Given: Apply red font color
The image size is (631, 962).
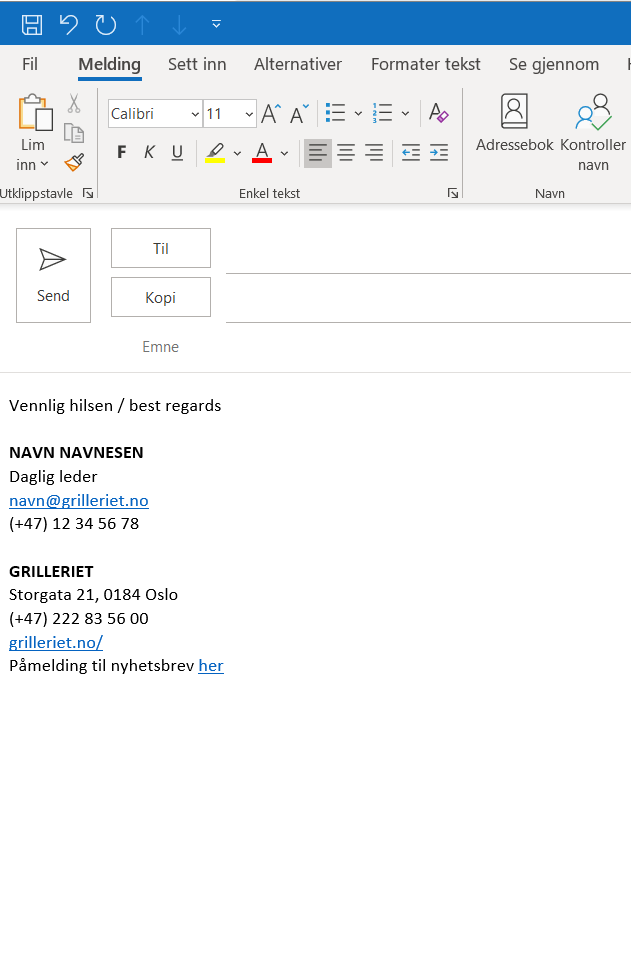Looking at the screenshot, I should pos(262,152).
